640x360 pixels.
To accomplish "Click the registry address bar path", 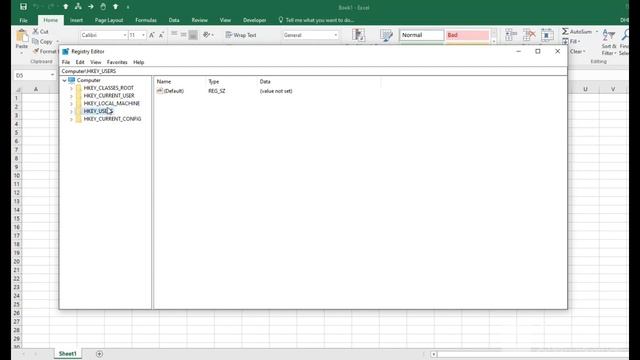I will pos(313,71).
